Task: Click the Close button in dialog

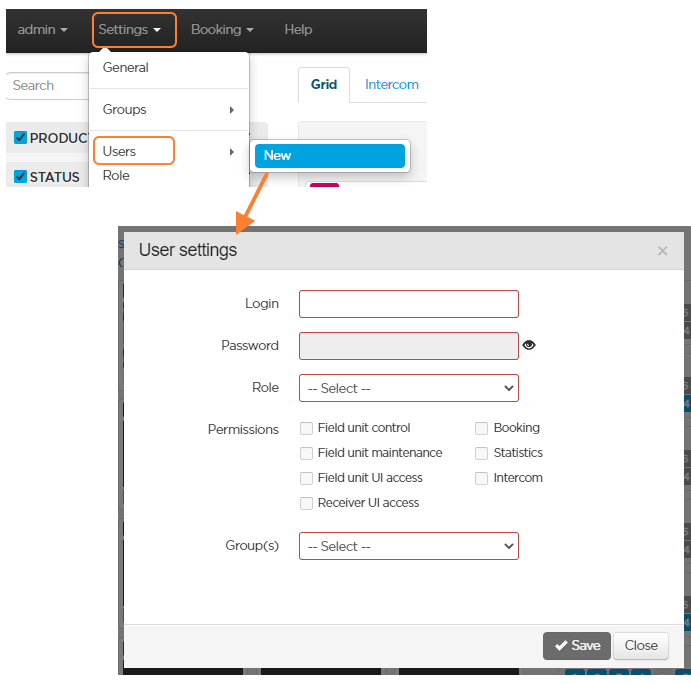Action: click(x=641, y=646)
